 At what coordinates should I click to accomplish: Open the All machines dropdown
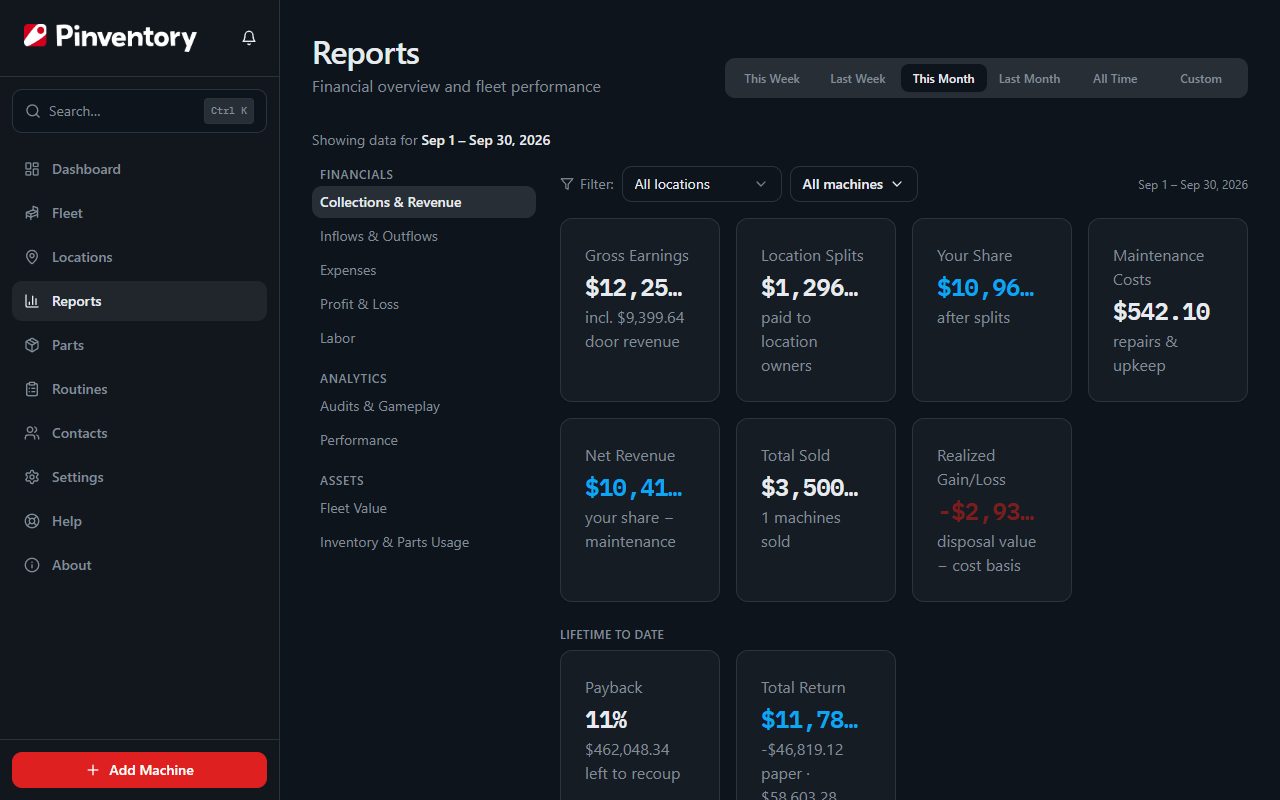tap(853, 184)
